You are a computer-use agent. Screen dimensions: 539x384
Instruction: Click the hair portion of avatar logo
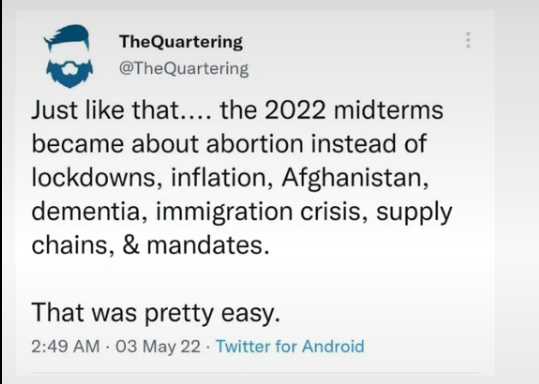click(68, 35)
